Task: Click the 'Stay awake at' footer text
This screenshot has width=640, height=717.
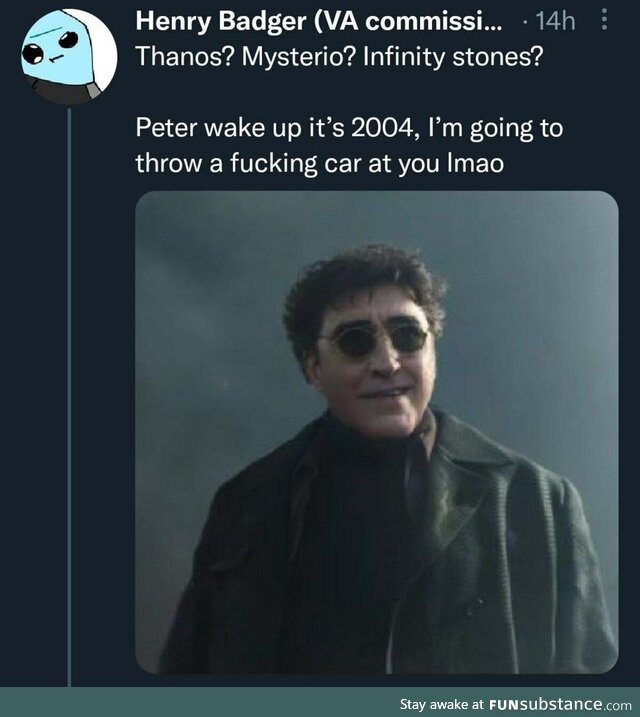Action: (x=441, y=704)
